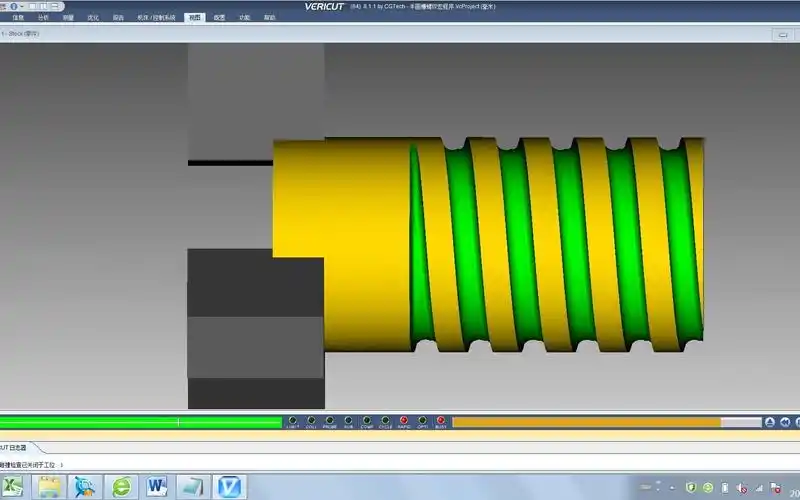Open the 分析 menu
This screenshot has width=800, height=500.
pos(42,18)
